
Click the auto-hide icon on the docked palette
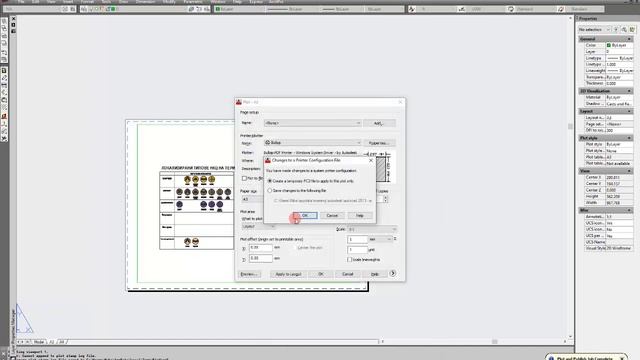(13, 25)
